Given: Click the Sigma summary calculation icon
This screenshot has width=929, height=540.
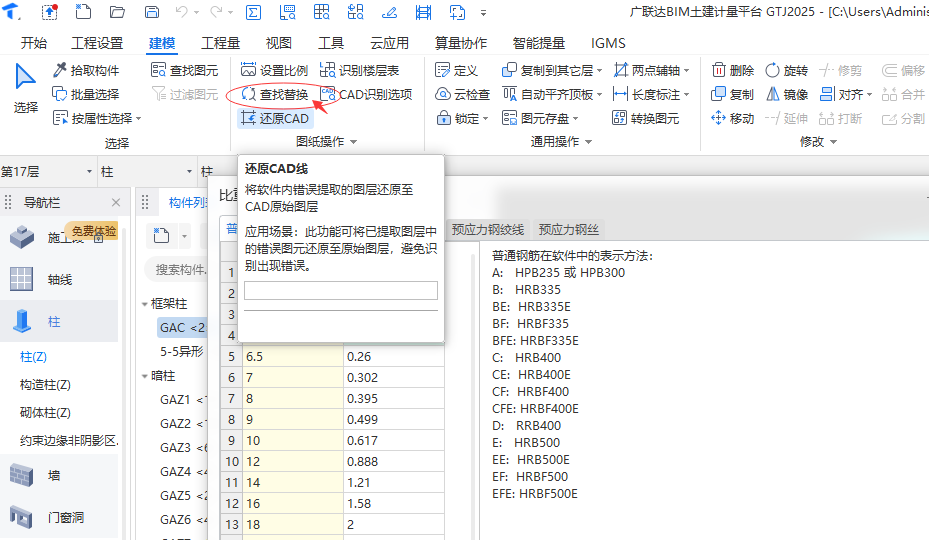Looking at the screenshot, I should coord(254,12).
